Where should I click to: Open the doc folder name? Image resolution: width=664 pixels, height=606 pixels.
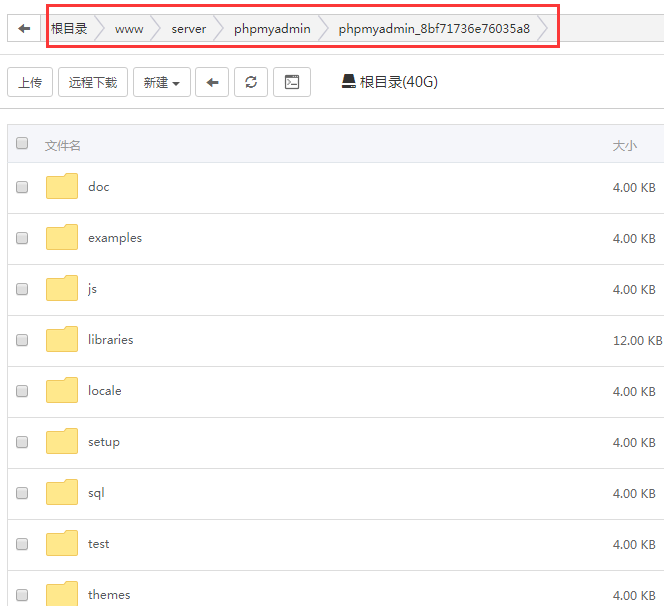99,187
